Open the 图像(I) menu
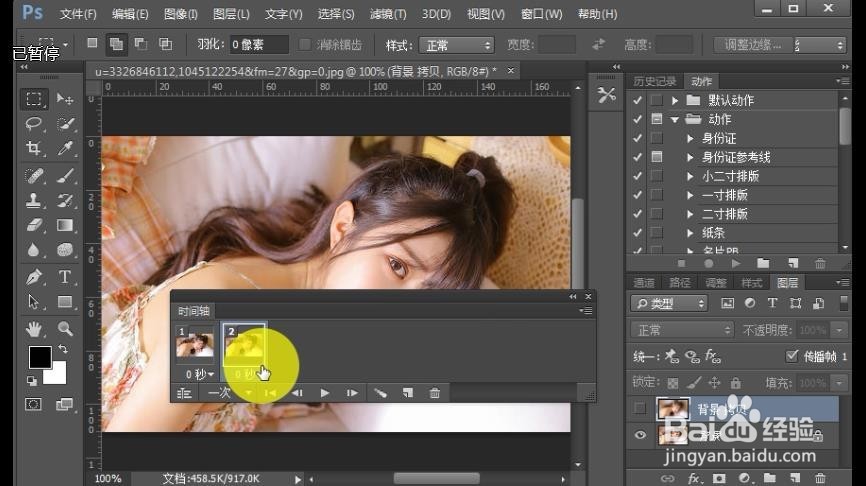The height and width of the screenshot is (486, 866). tap(181, 14)
